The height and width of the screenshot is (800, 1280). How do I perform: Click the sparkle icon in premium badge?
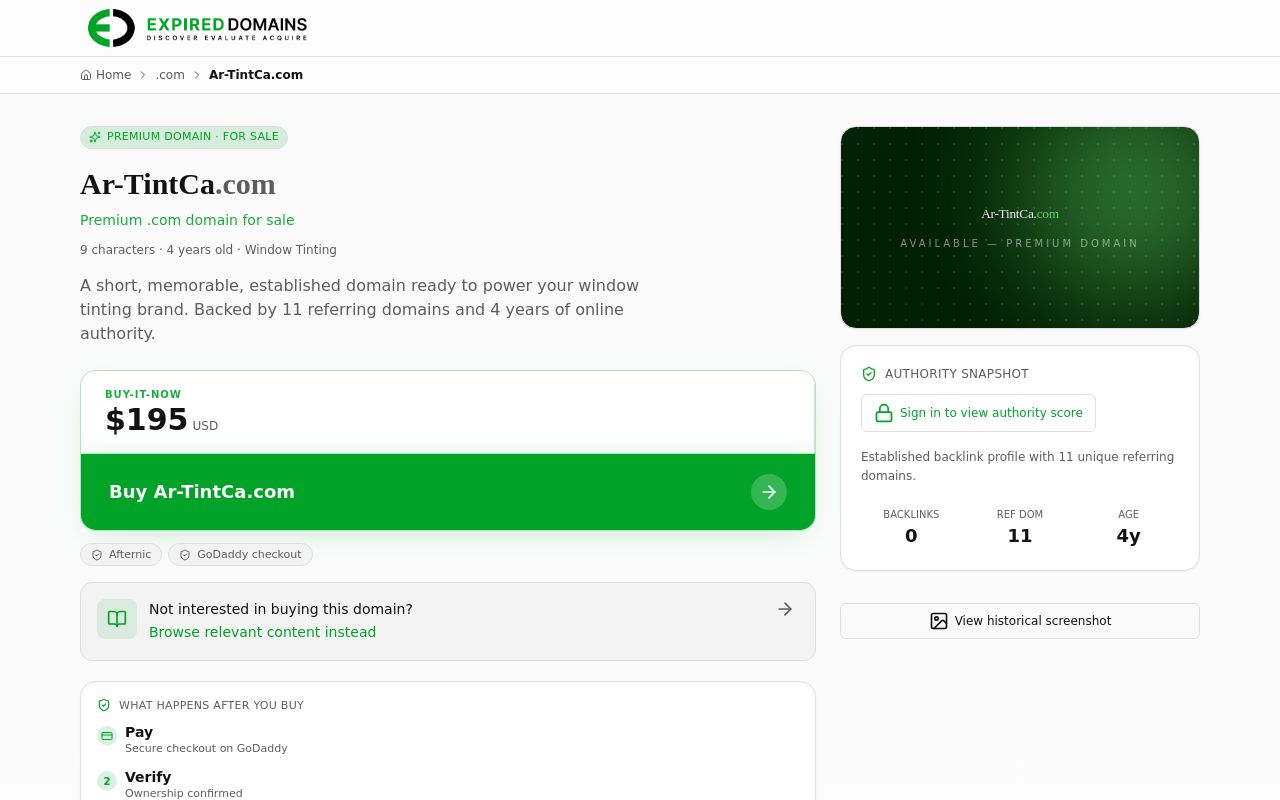tap(95, 137)
